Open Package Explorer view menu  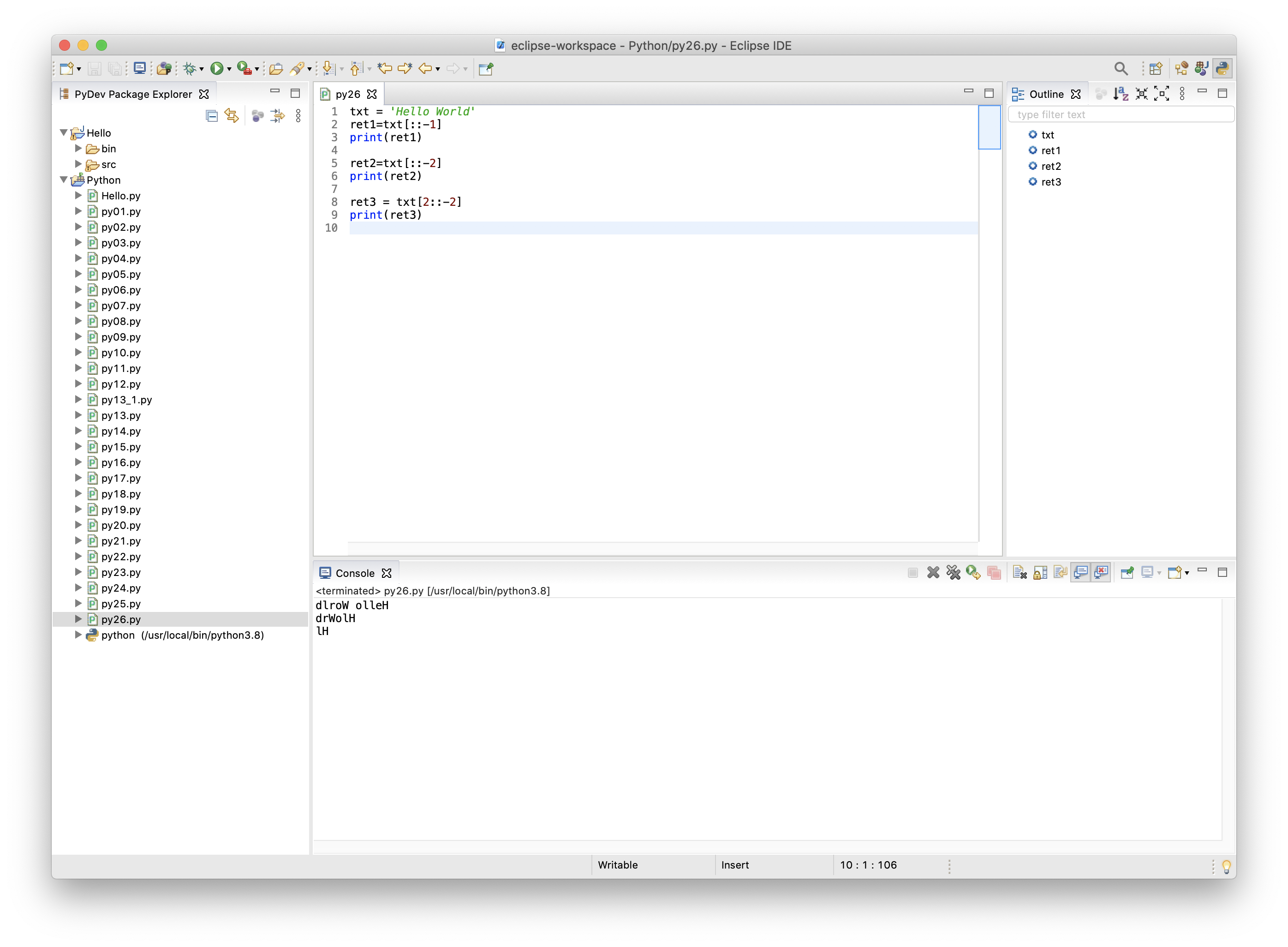coord(298,116)
